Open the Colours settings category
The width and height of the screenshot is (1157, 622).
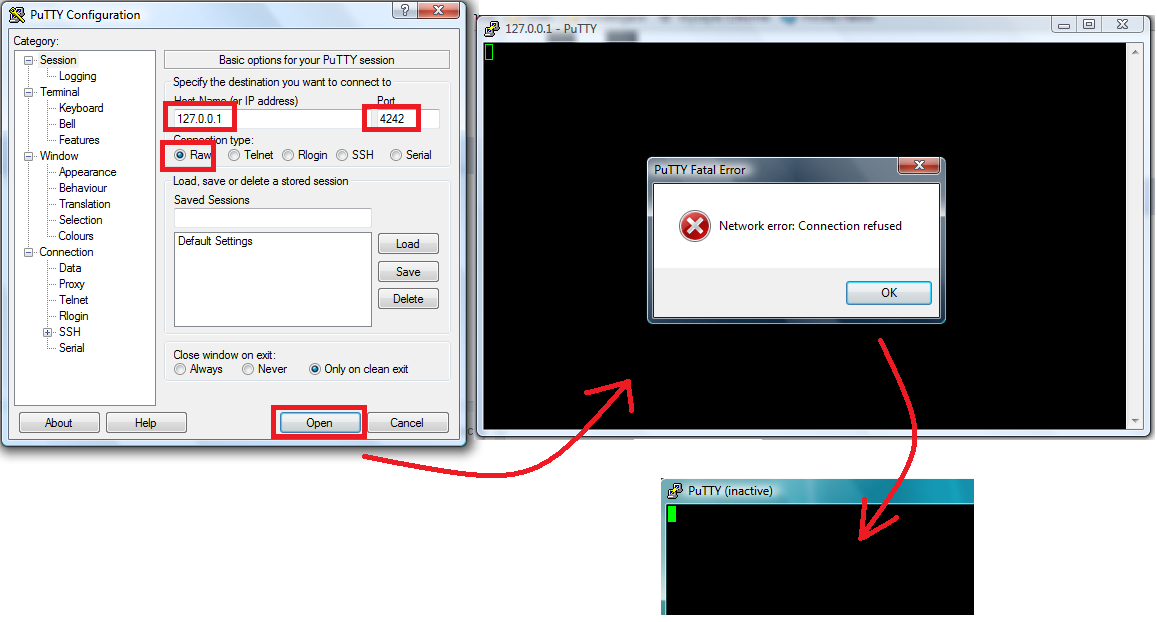coord(76,236)
